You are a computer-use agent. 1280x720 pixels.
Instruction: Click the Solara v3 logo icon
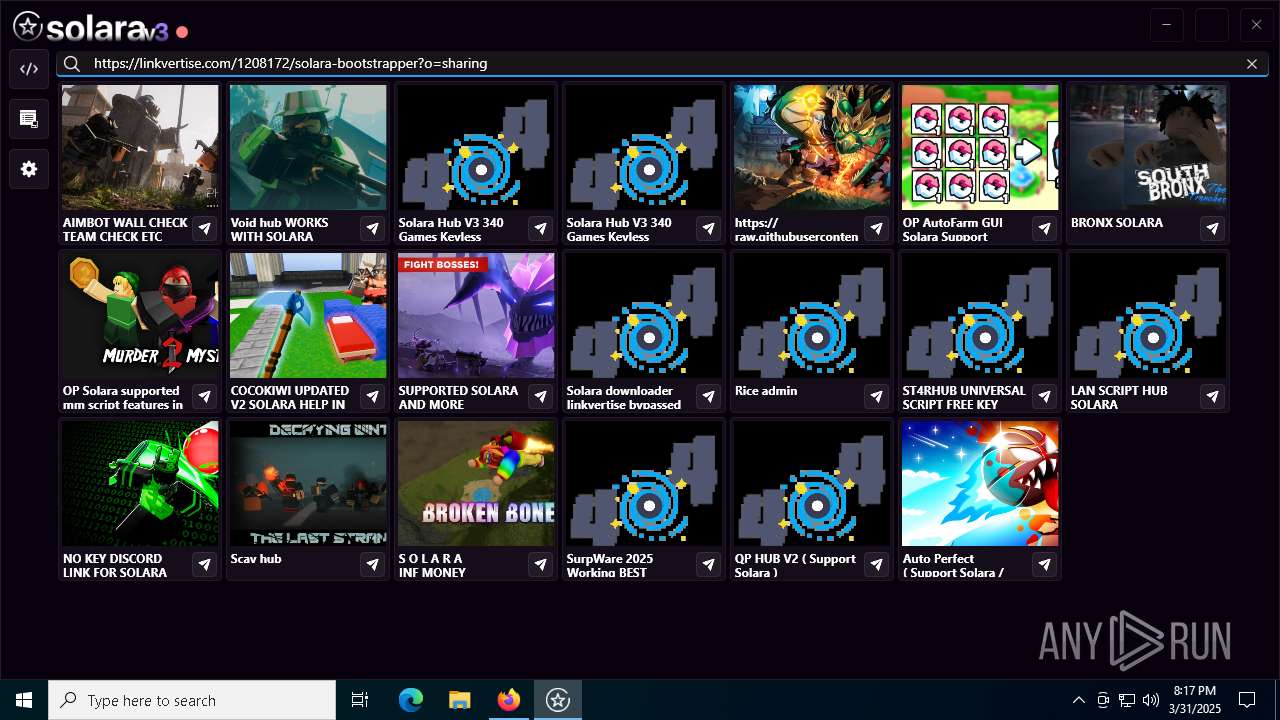click(x=28, y=27)
